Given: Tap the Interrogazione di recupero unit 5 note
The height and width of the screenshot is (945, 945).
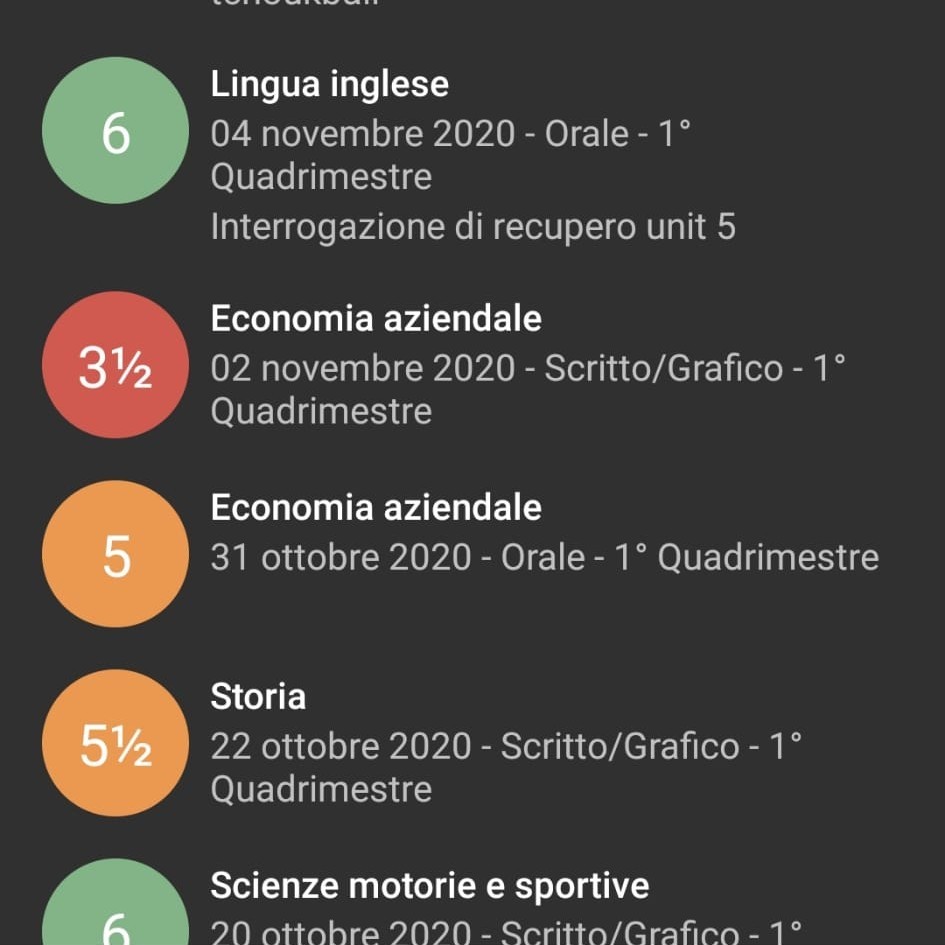Looking at the screenshot, I should [473, 227].
